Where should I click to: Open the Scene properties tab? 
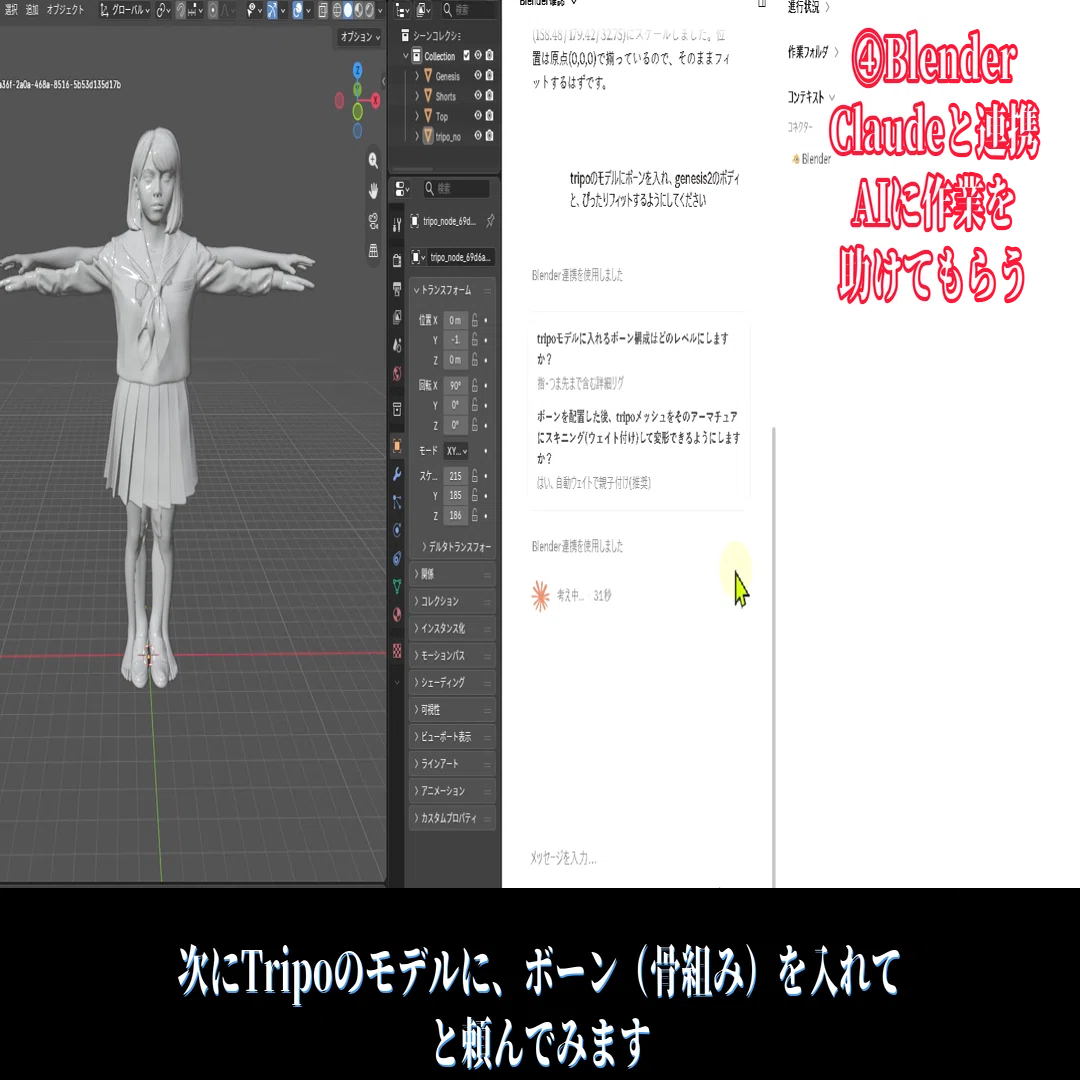coord(397,345)
